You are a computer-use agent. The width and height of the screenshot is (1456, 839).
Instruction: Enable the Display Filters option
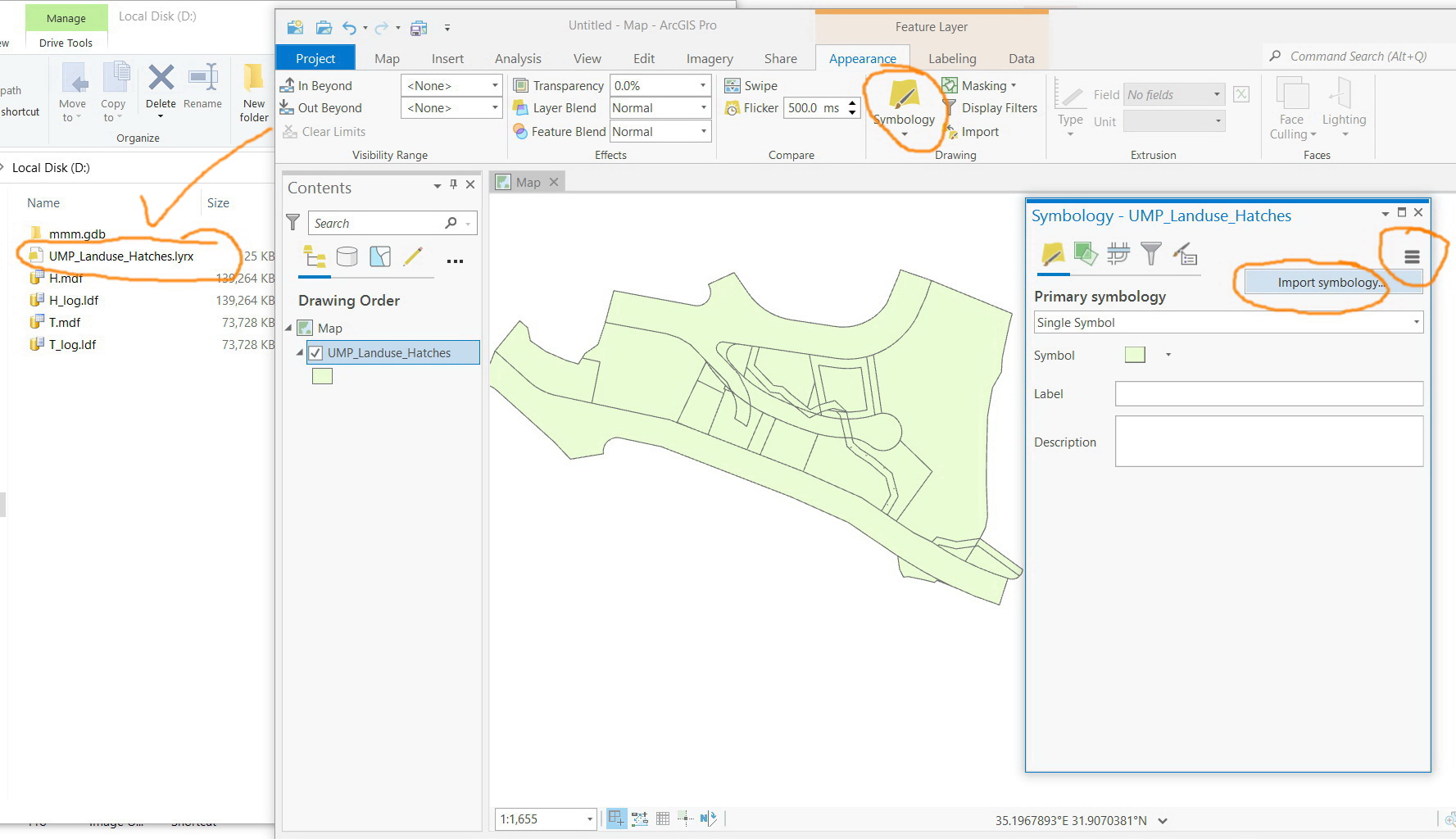click(991, 107)
